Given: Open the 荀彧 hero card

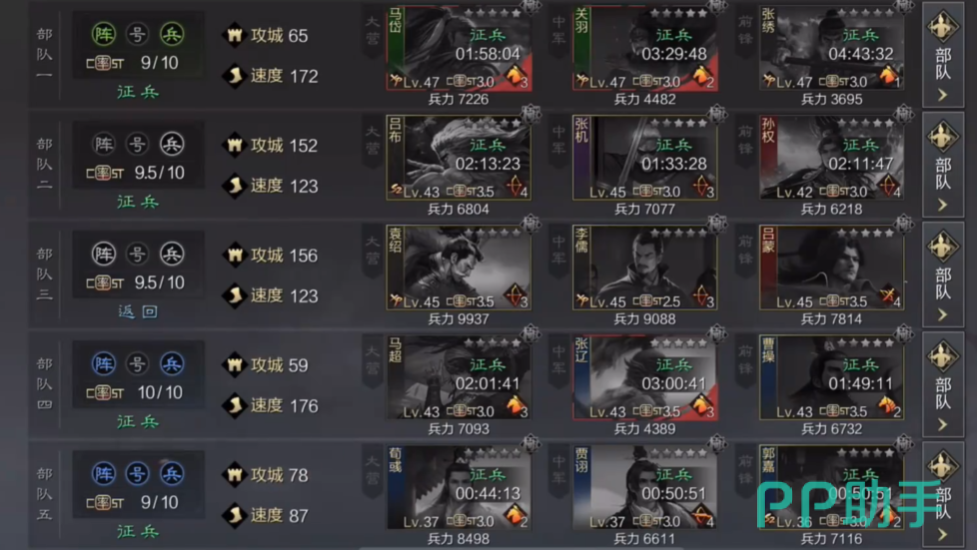Looking at the screenshot, I should (459, 488).
